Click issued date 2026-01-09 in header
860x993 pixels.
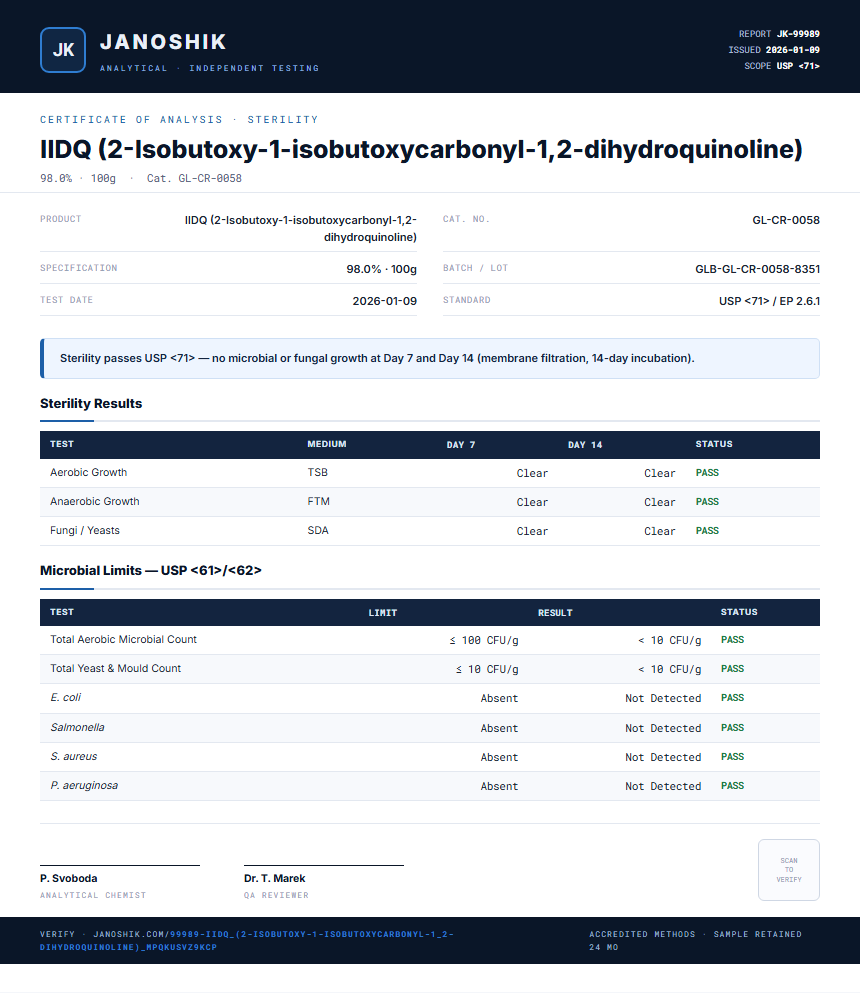click(x=792, y=50)
